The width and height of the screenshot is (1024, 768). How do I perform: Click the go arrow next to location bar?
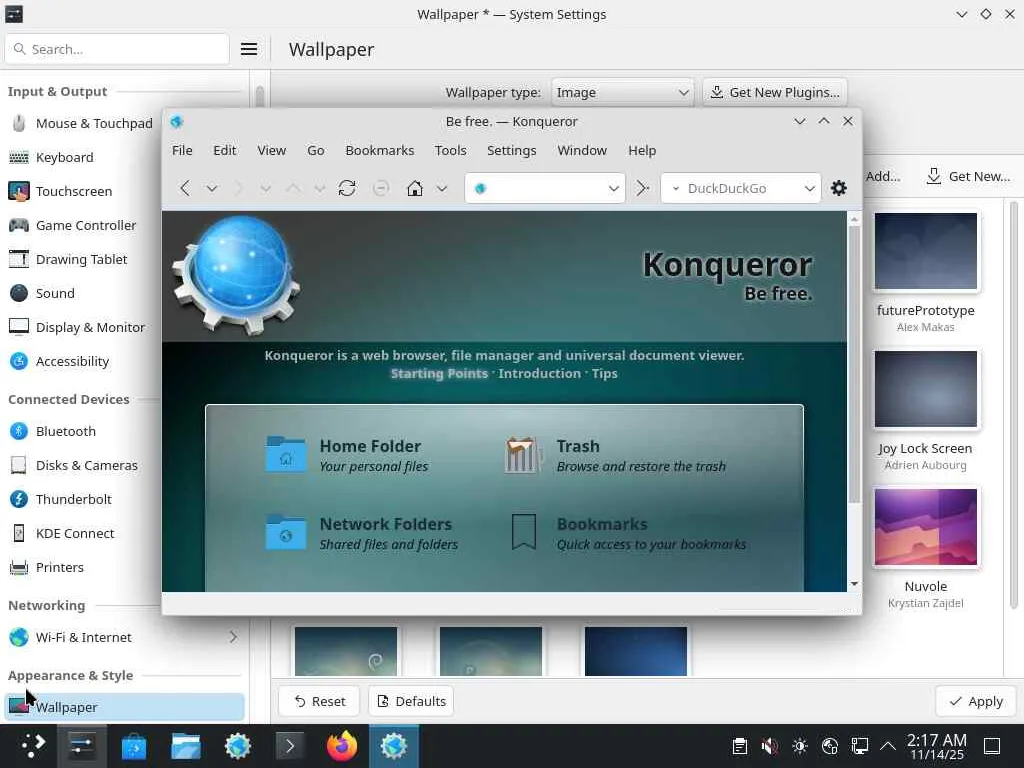coord(643,189)
